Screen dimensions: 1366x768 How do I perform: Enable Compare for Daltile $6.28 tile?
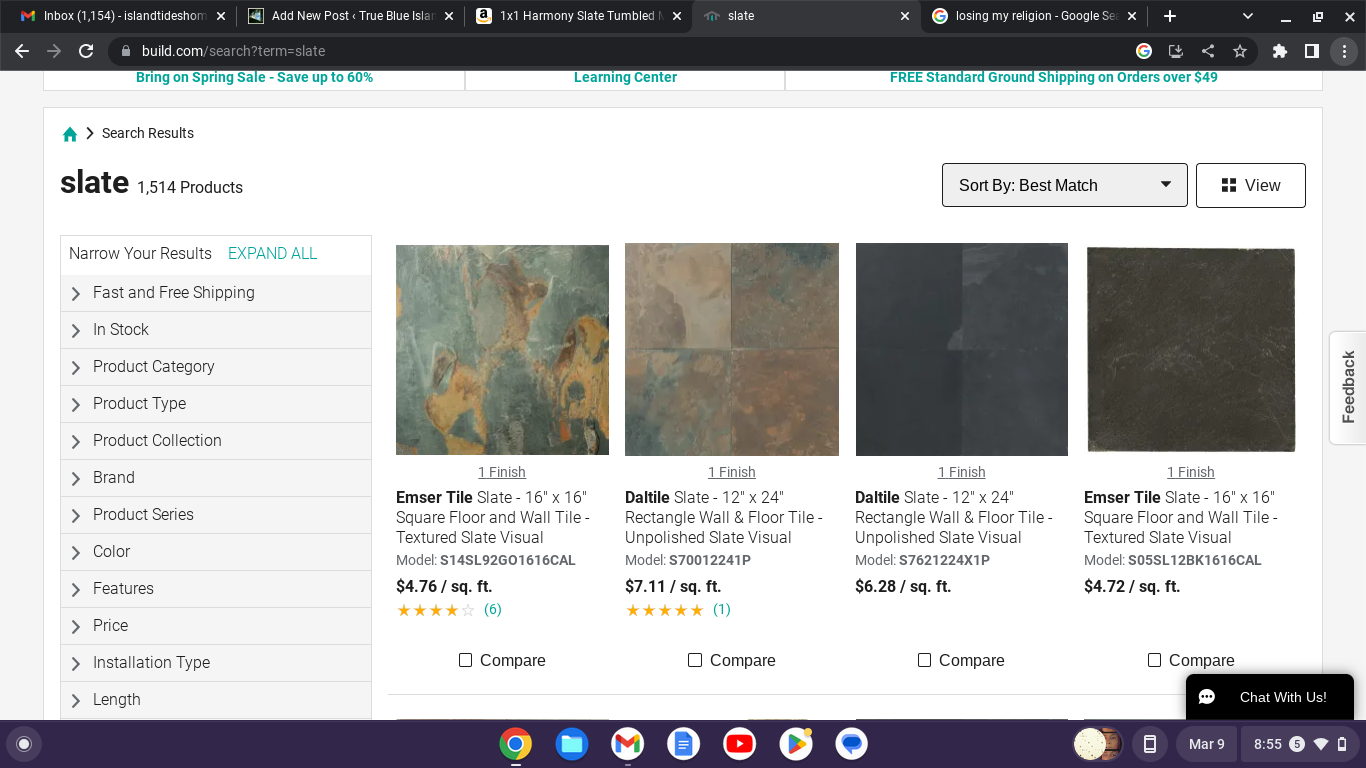[x=924, y=660]
